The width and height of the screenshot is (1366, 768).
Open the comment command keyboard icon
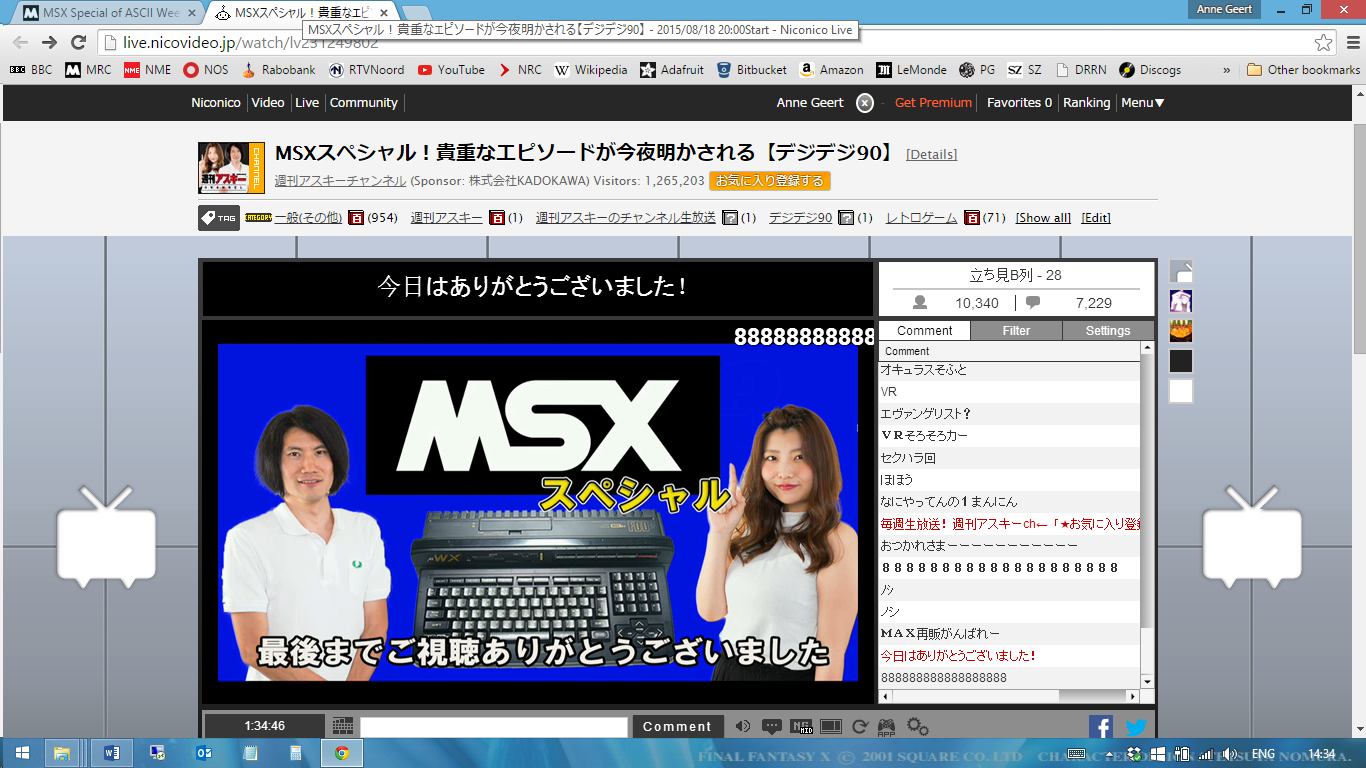pyautogui.click(x=343, y=726)
